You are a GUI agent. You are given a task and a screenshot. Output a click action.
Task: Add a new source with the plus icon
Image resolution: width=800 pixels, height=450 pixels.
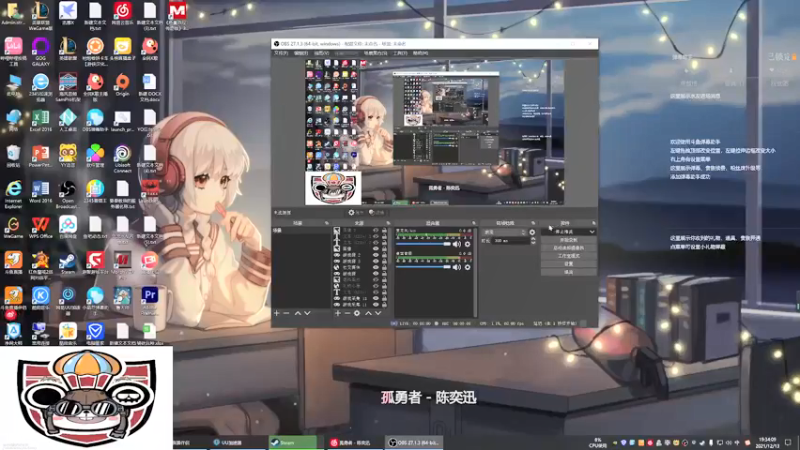[x=338, y=313]
